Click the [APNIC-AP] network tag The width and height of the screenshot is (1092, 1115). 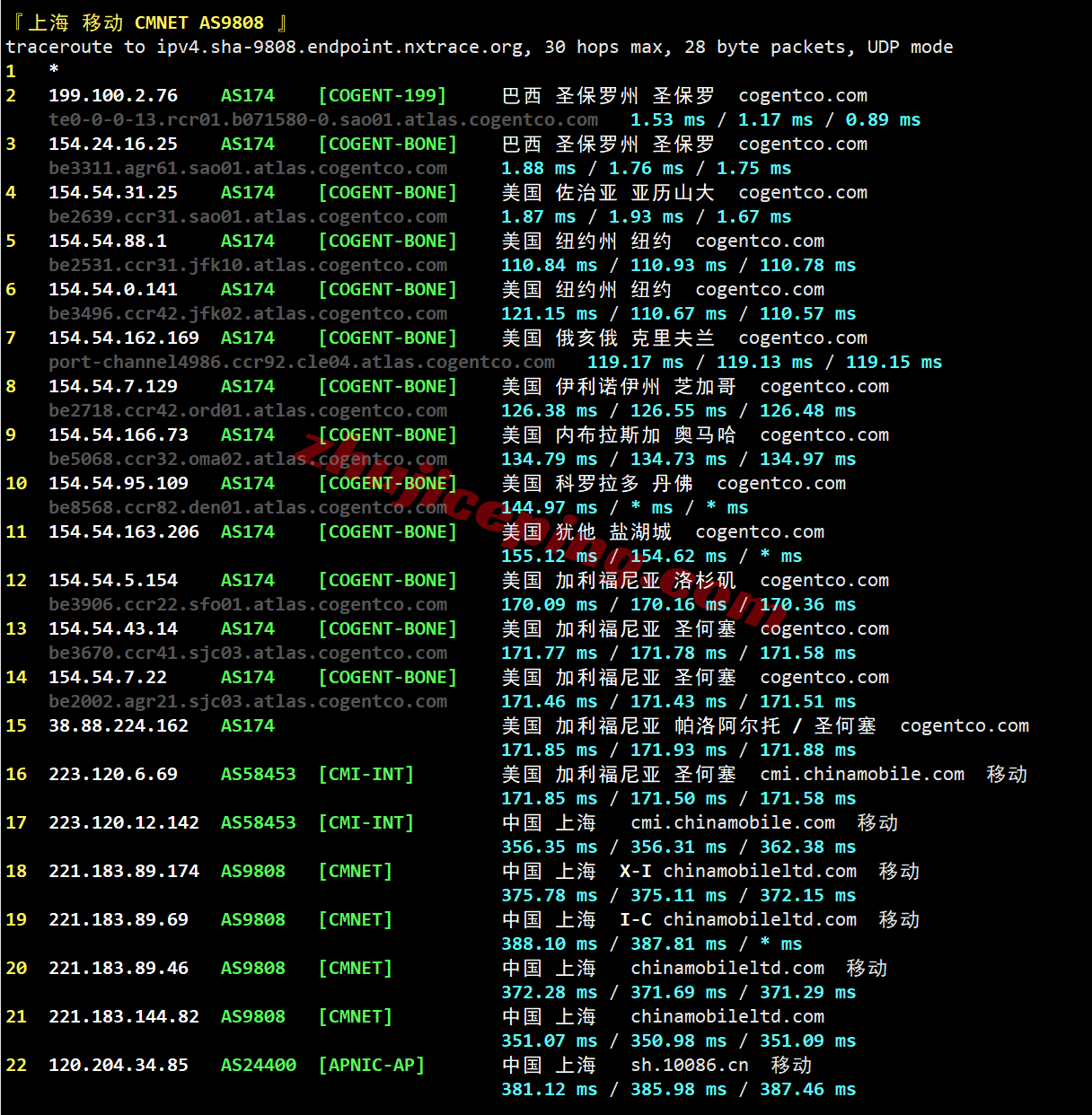[372, 1066]
